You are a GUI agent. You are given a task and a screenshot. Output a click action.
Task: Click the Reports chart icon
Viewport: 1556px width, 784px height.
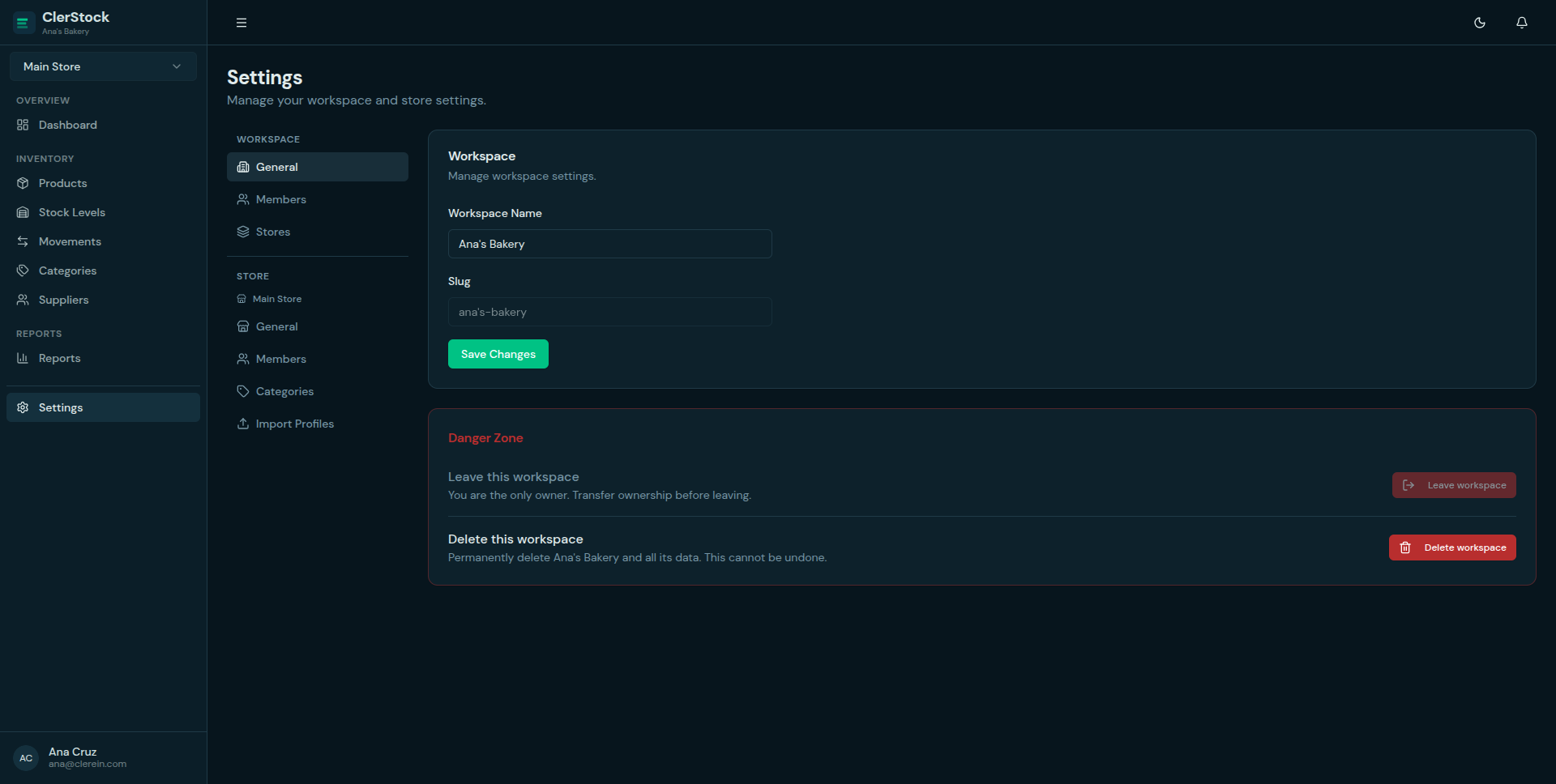coord(23,358)
